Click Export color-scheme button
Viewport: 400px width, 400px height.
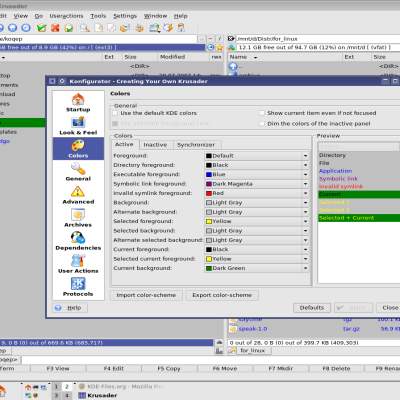(222, 295)
